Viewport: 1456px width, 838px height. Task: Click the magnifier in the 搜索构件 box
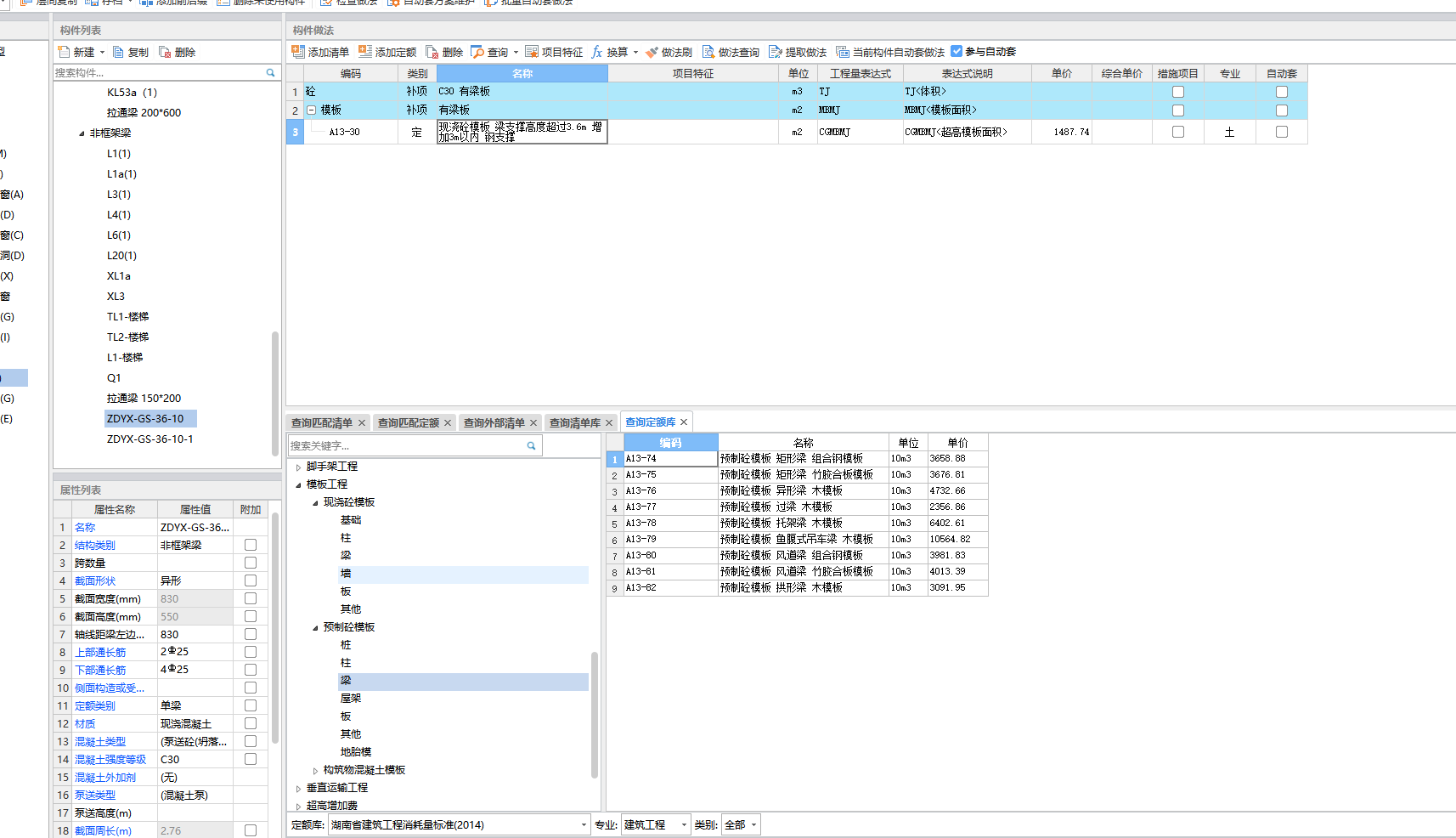point(271,73)
